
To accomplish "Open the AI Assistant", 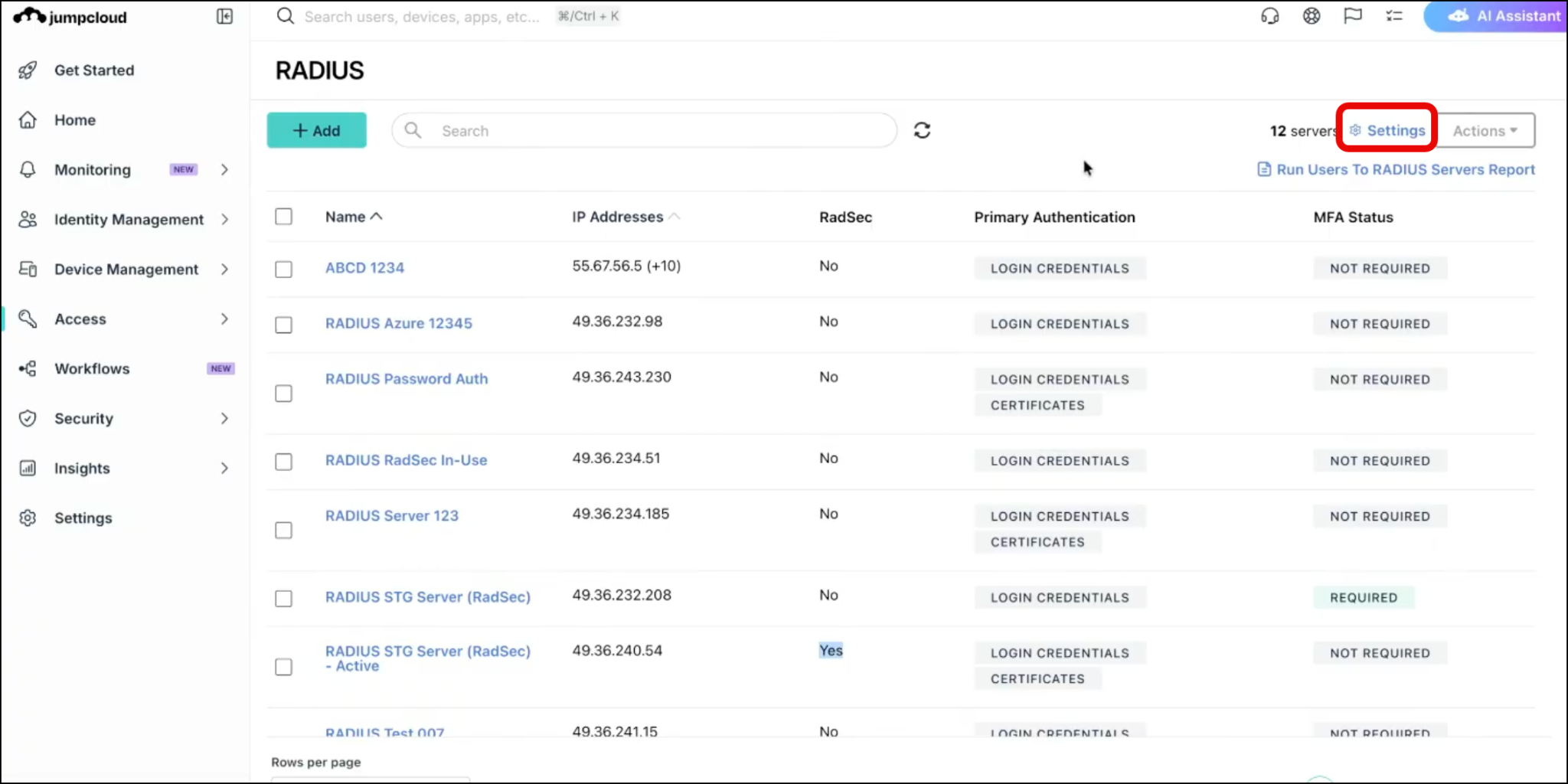I will [x=1497, y=16].
